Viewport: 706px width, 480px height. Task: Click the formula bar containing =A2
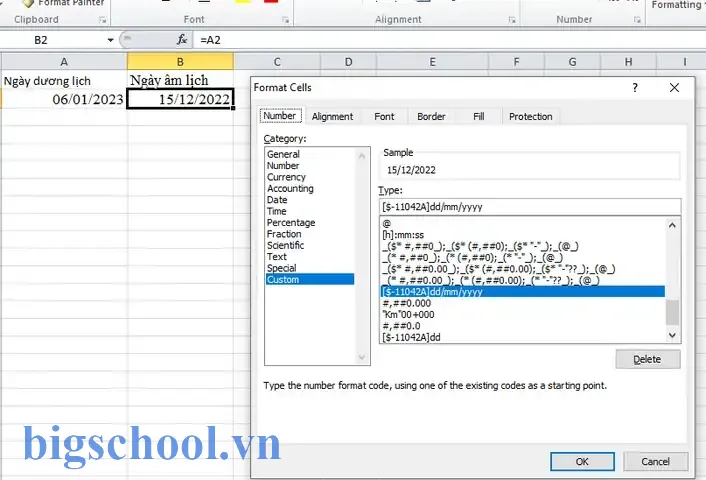[x=449, y=40]
